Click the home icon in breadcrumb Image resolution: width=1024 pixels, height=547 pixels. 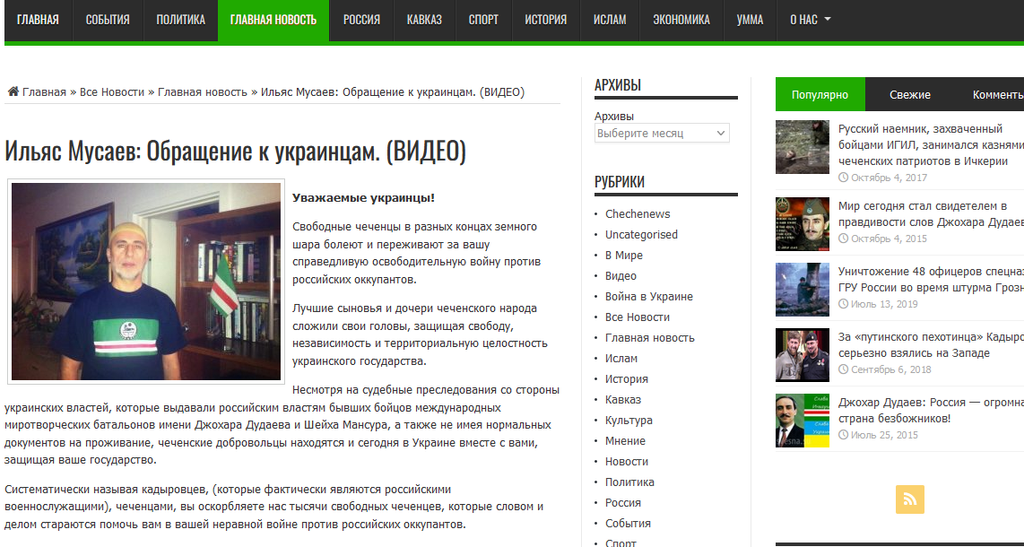[12, 92]
